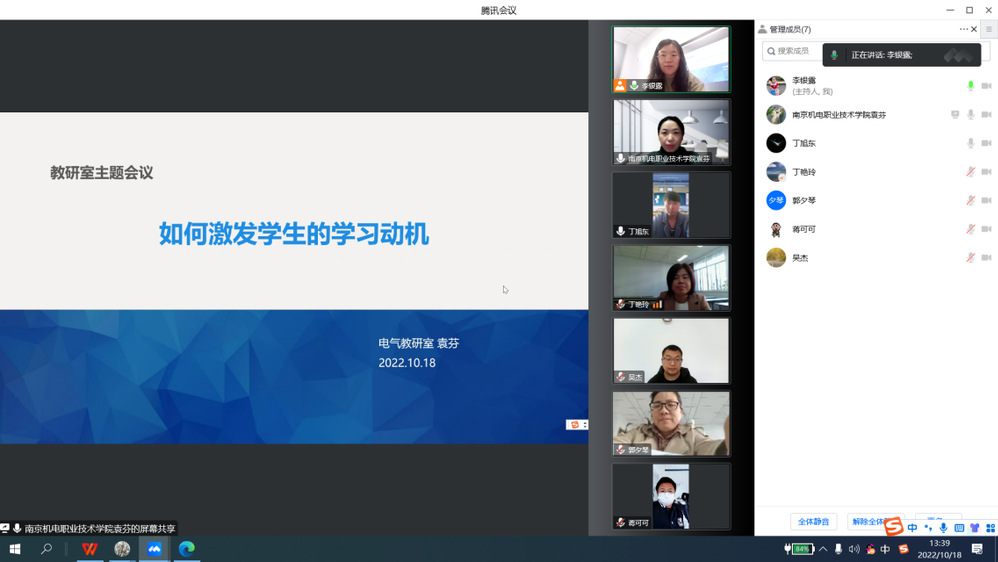Click the 解除全体静音 button

pos(867,522)
